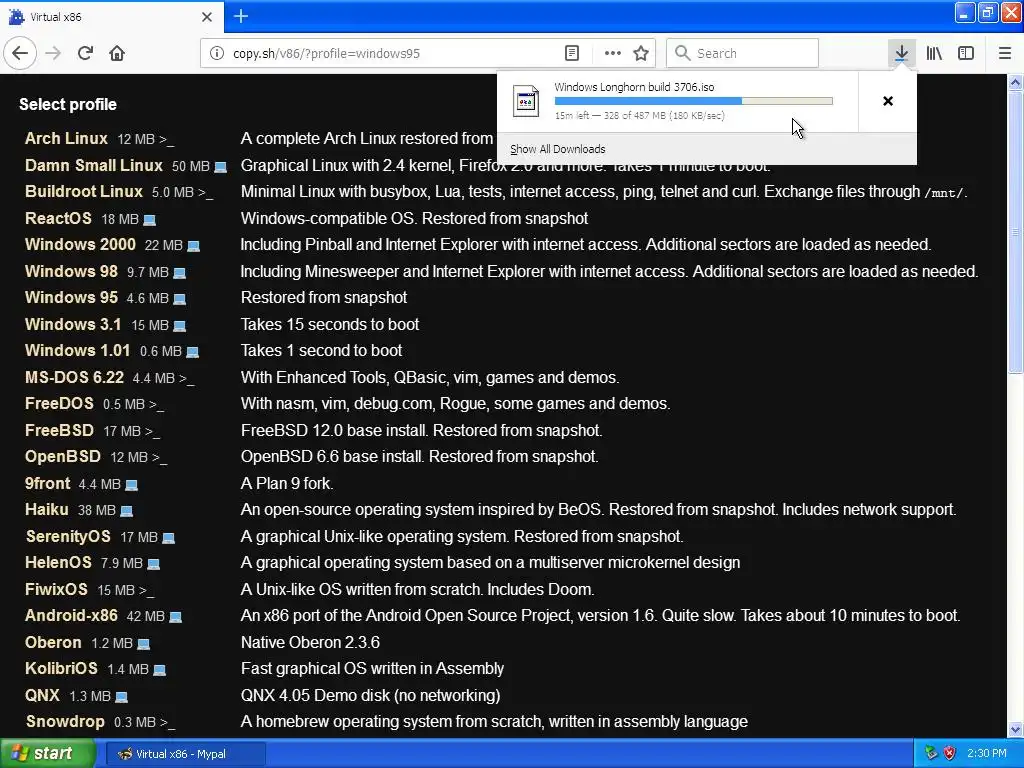Select the Windows 98 profile
Image resolution: width=1024 pixels, height=768 pixels.
[x=71, y=271]
